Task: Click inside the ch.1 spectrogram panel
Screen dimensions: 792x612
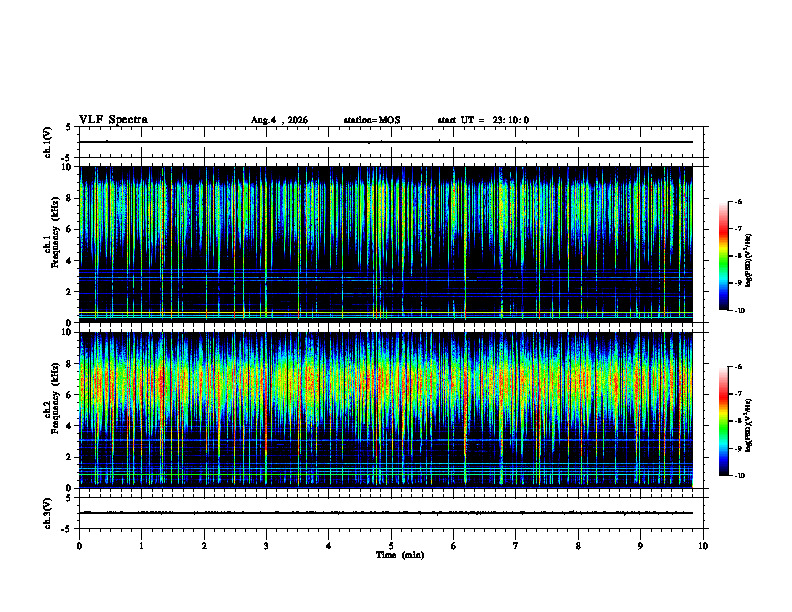Action: pos(386,244)
